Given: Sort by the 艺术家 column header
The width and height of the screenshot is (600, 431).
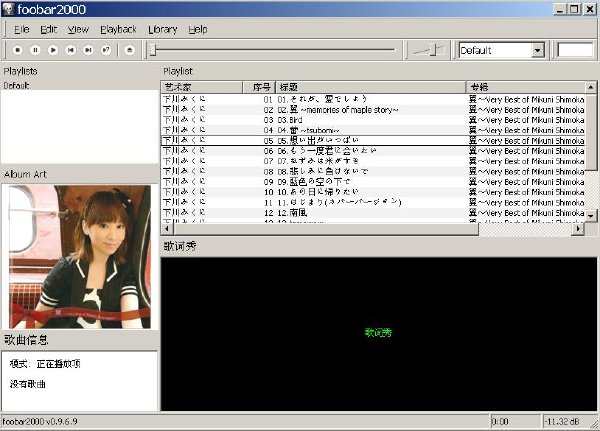Looking at the screenshot, I should pos(202,87).
